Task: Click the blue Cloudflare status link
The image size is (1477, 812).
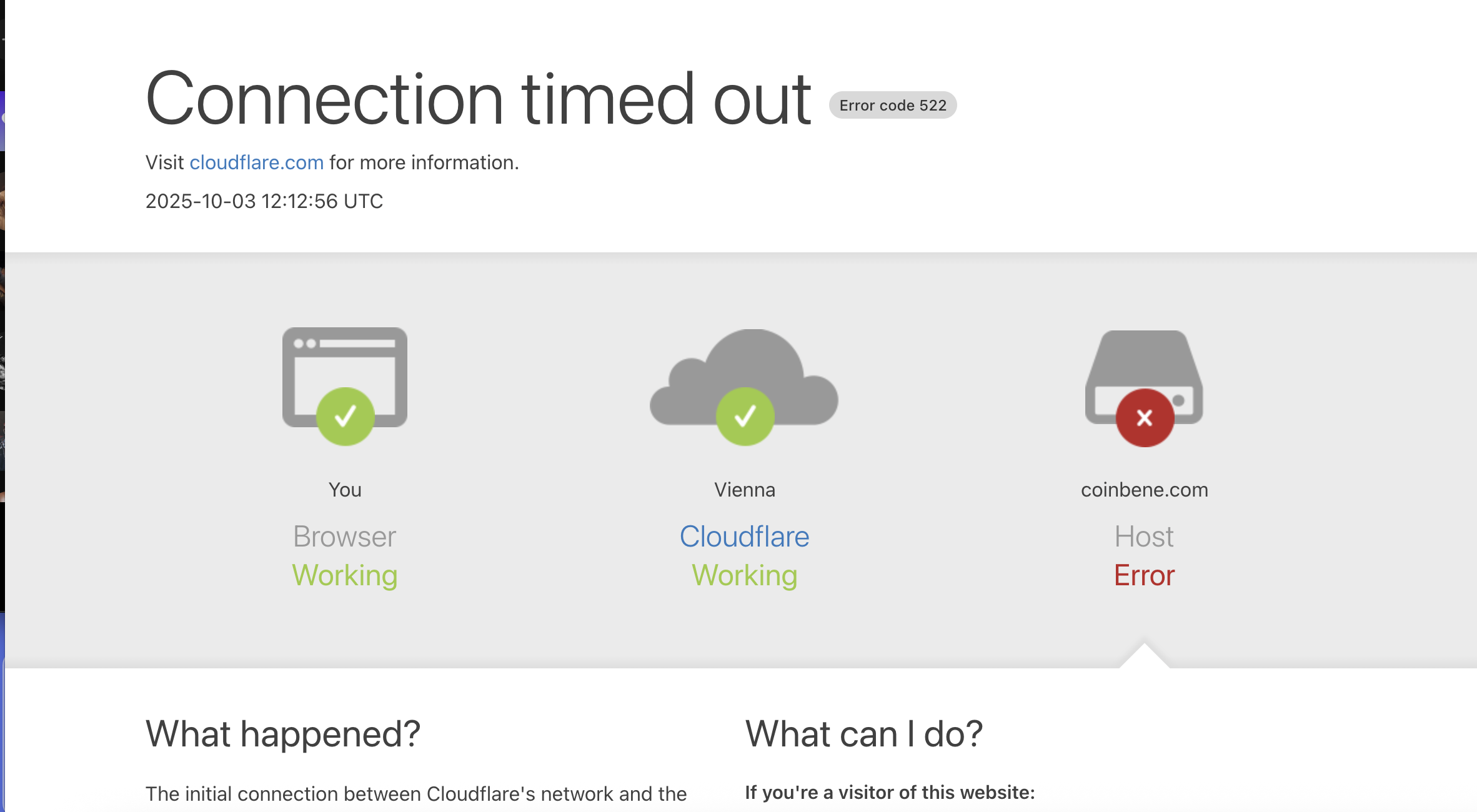Action: click(x=744, y=537)
